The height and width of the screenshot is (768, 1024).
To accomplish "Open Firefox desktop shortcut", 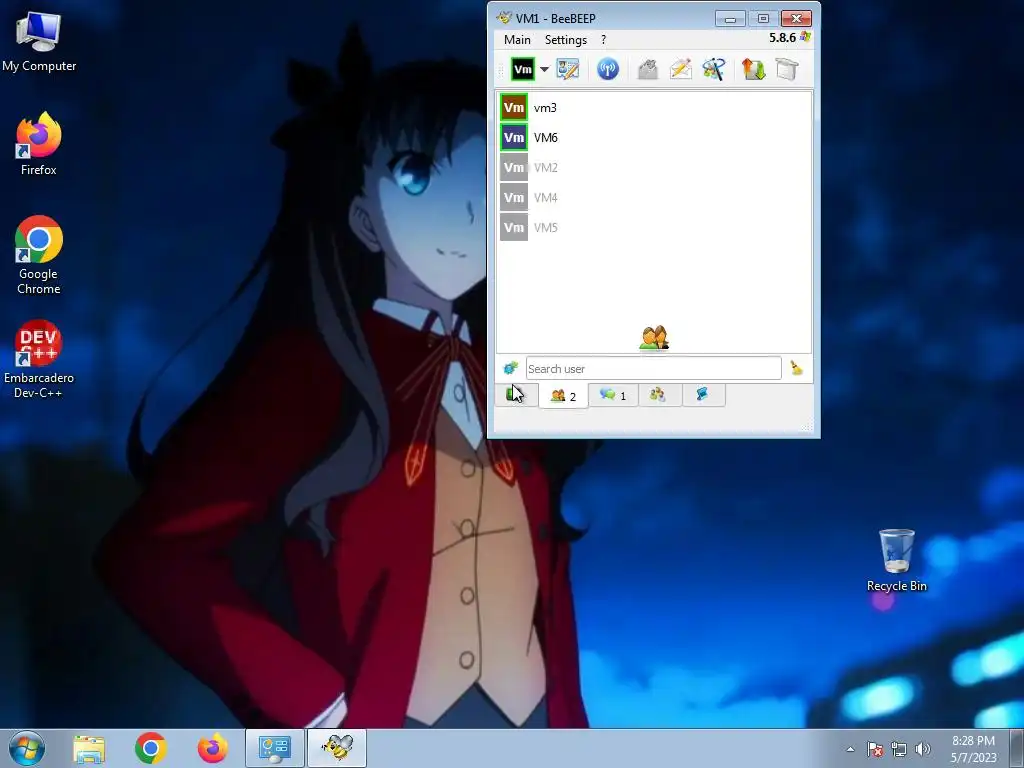I will [x=39, y=144].
